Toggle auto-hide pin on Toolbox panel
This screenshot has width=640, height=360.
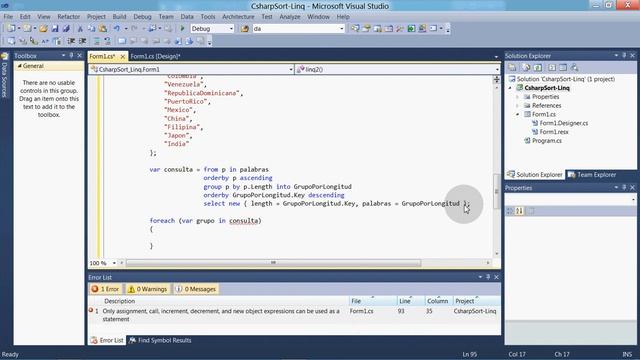point(71,56)
